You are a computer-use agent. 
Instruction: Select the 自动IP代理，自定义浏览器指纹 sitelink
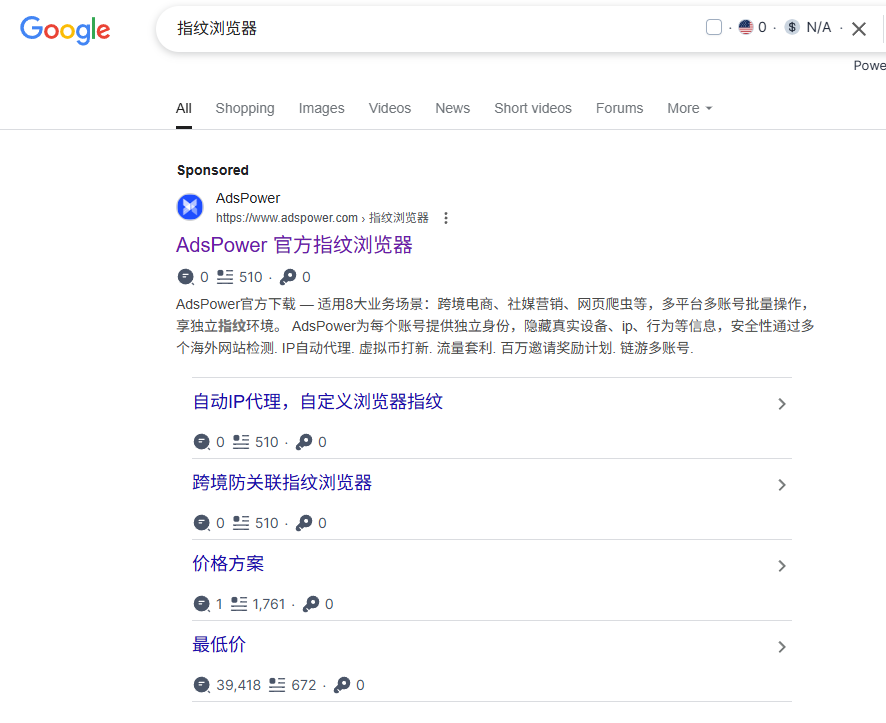click(x=318, y=402)
